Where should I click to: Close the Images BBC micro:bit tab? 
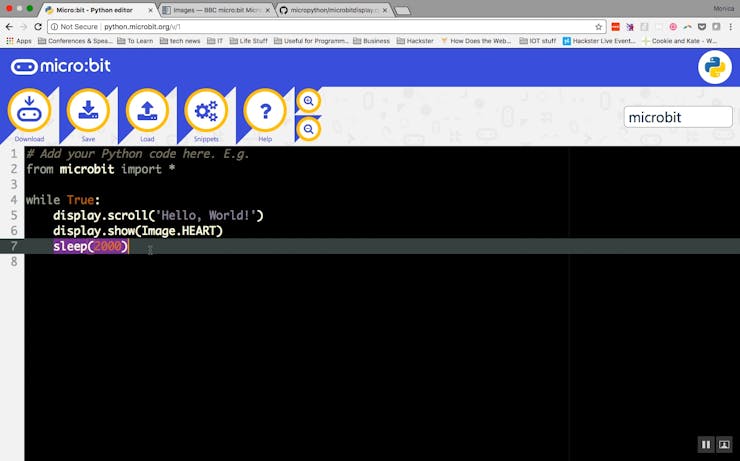tap(268, 10)
